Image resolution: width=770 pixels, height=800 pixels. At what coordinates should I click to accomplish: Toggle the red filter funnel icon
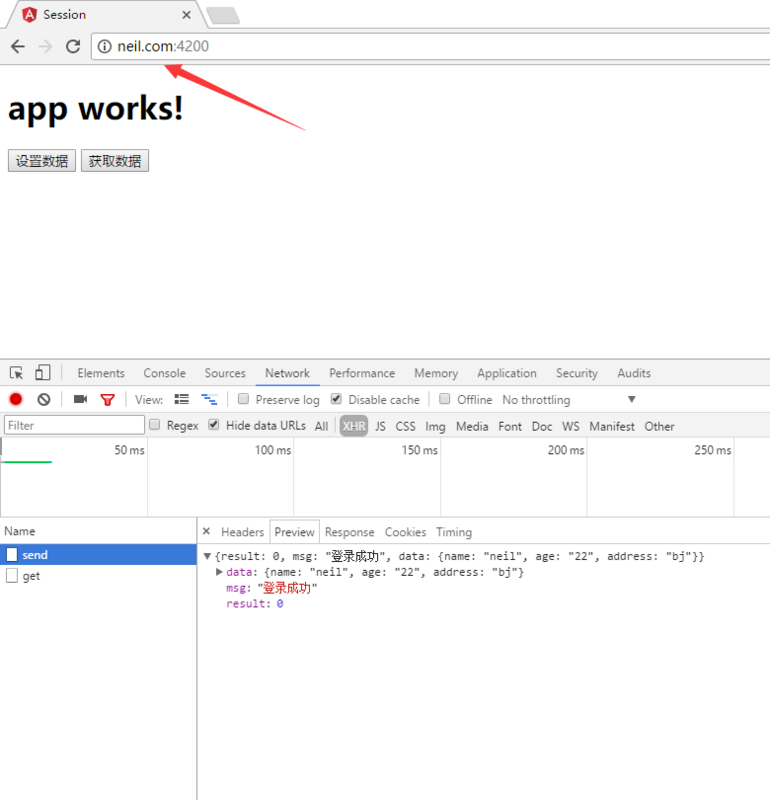[108, 399]
